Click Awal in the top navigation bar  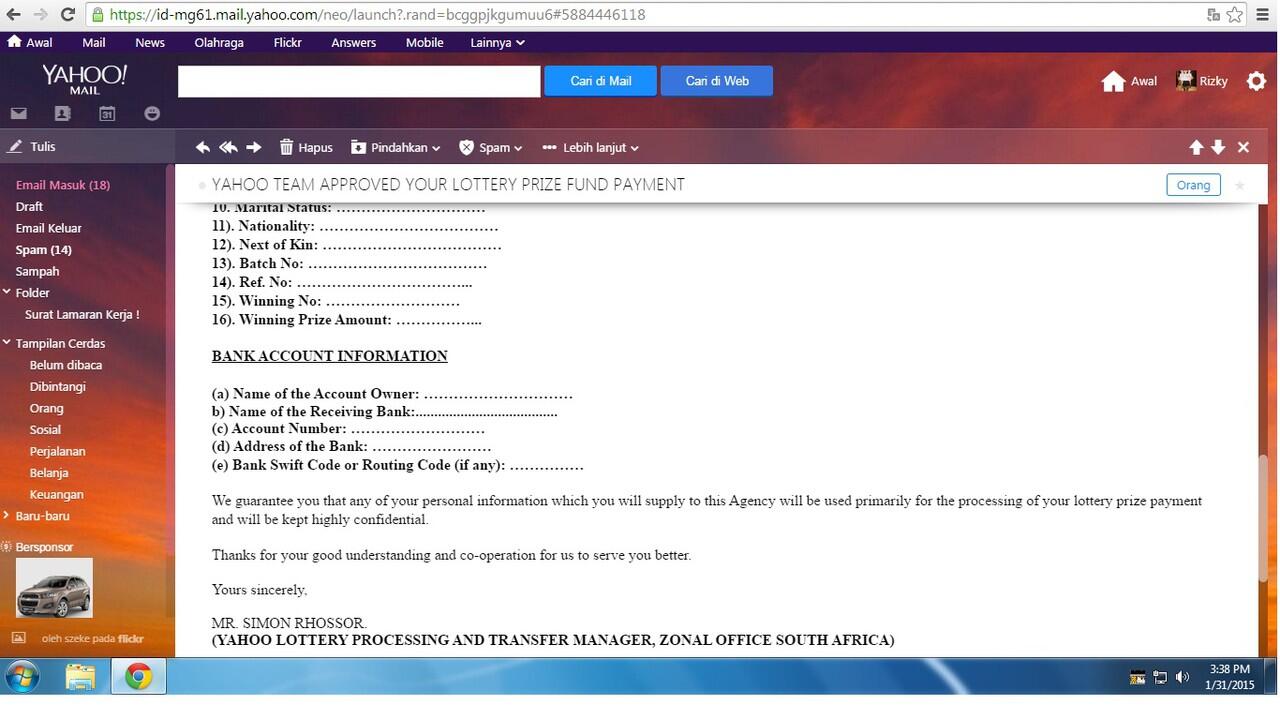(30, 42)
